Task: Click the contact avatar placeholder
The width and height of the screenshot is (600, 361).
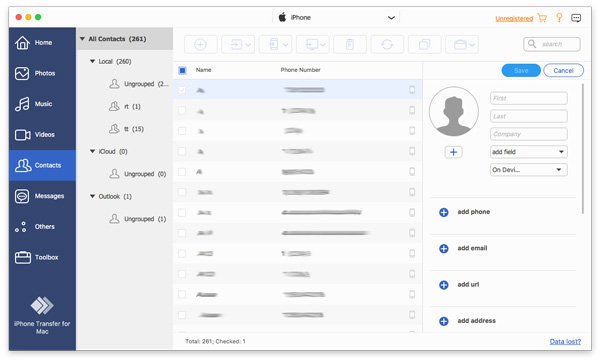Action: click(454, 111)
